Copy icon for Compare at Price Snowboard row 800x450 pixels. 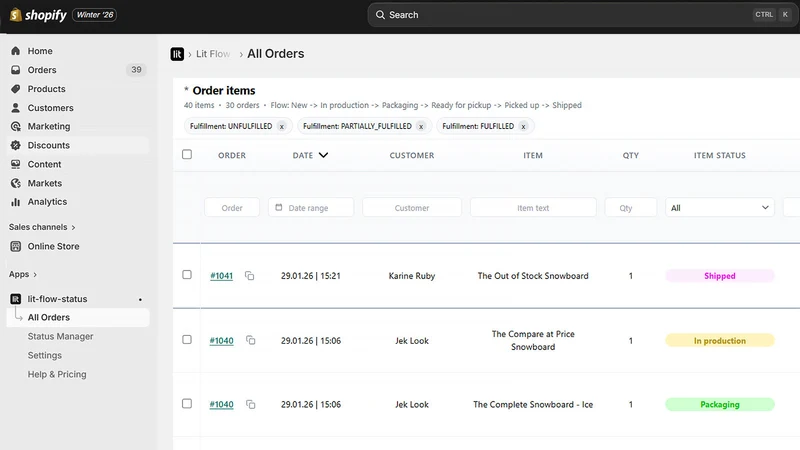click(x=251, y=340)
